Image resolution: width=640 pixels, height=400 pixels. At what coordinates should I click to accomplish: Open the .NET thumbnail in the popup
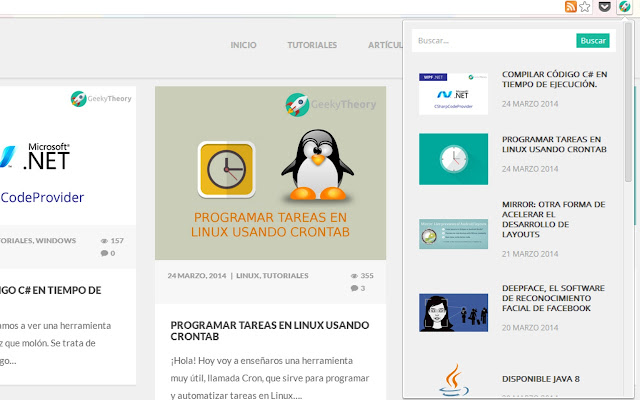point(453,94)
